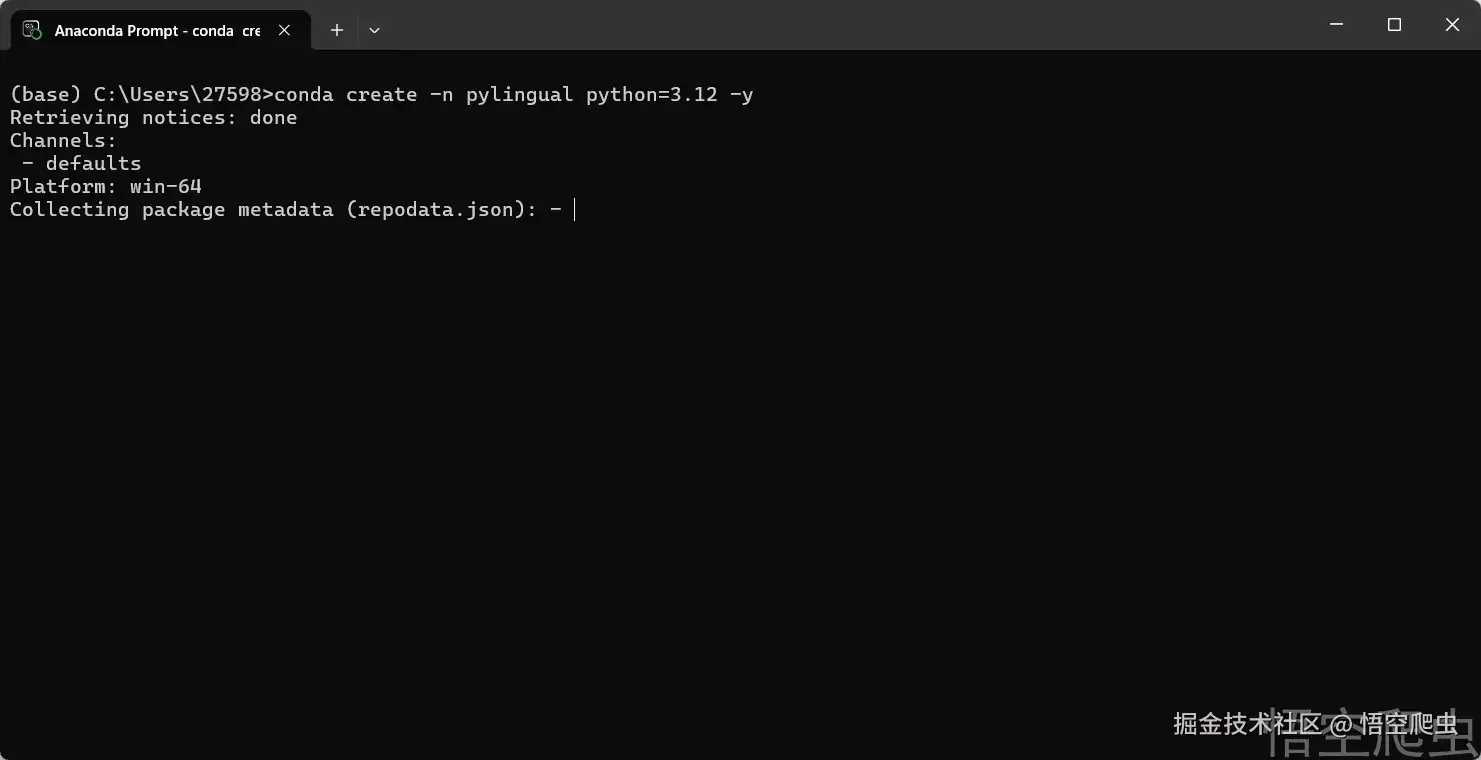Click python=3.12 in the command line

[x=651, y=95]
